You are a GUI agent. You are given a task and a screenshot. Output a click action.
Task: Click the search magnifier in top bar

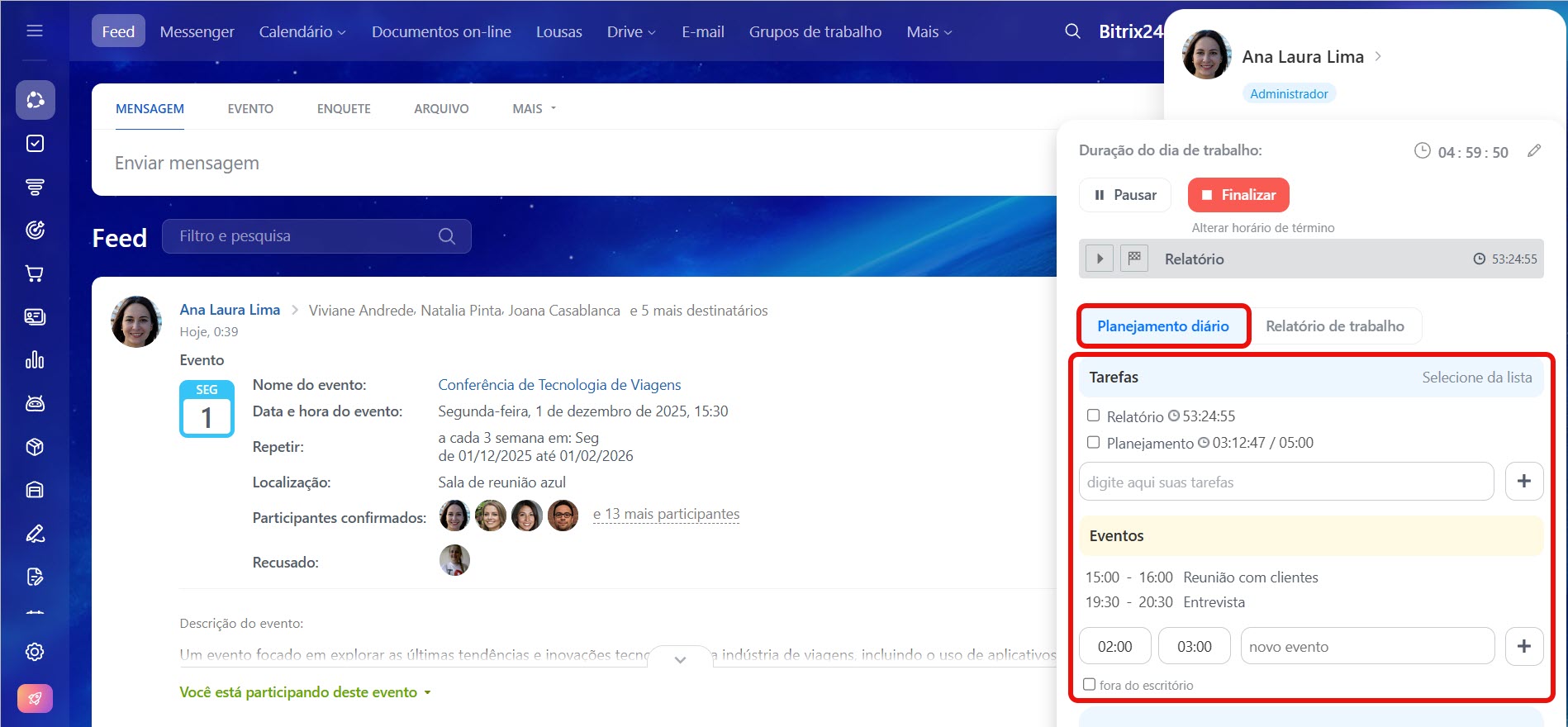click(1072, 31)
